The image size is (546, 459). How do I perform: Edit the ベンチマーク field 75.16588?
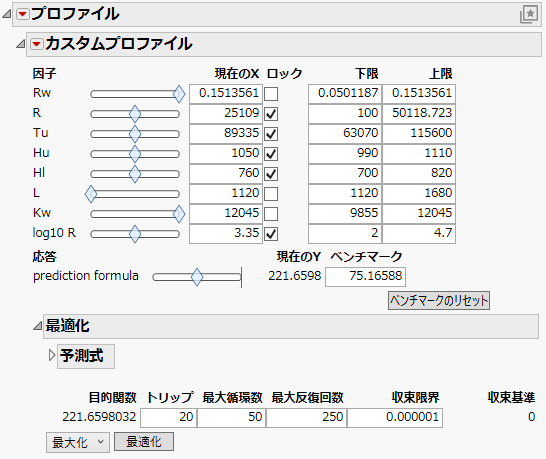365,277
